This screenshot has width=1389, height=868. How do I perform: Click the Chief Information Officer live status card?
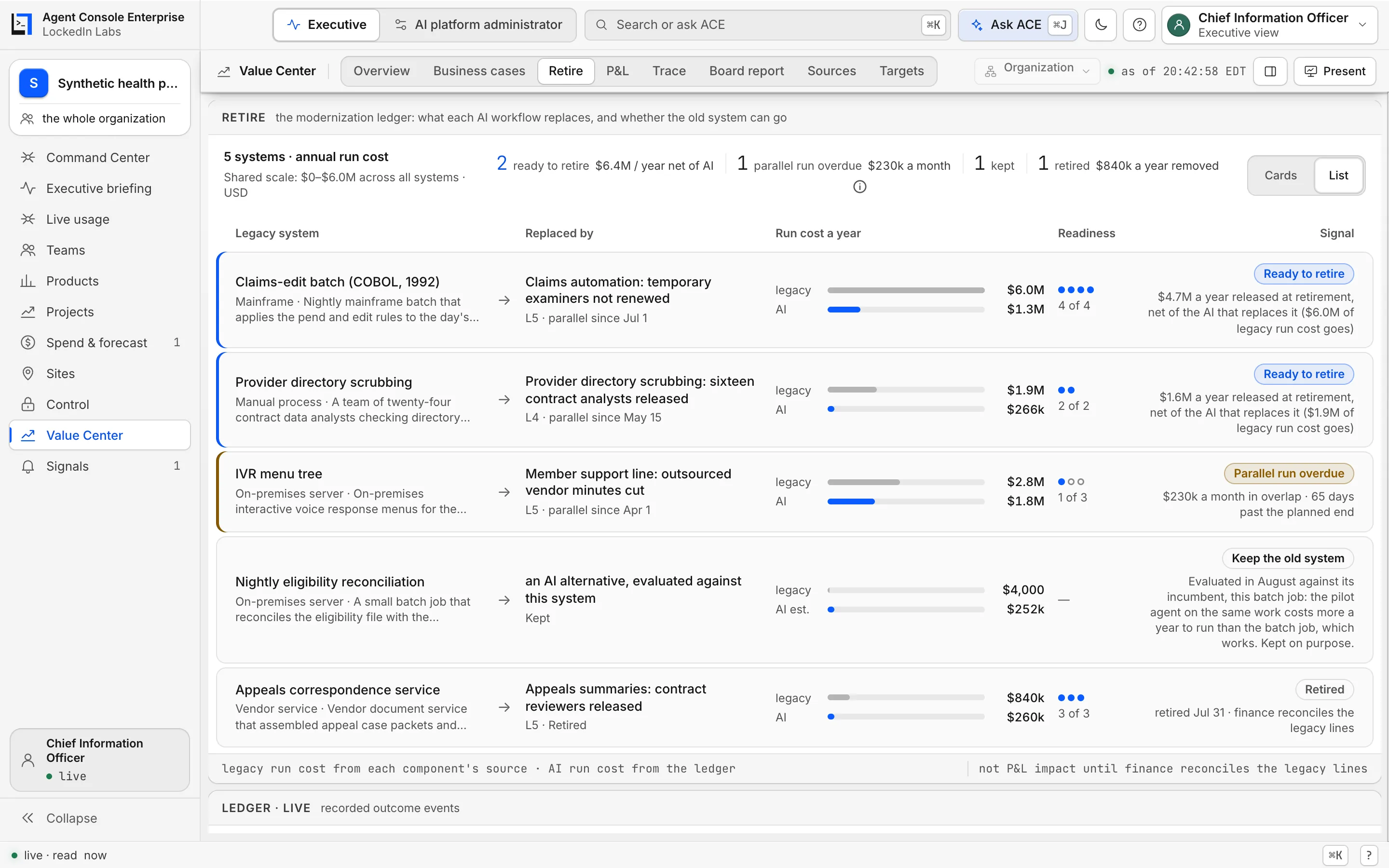coord(100,759)
